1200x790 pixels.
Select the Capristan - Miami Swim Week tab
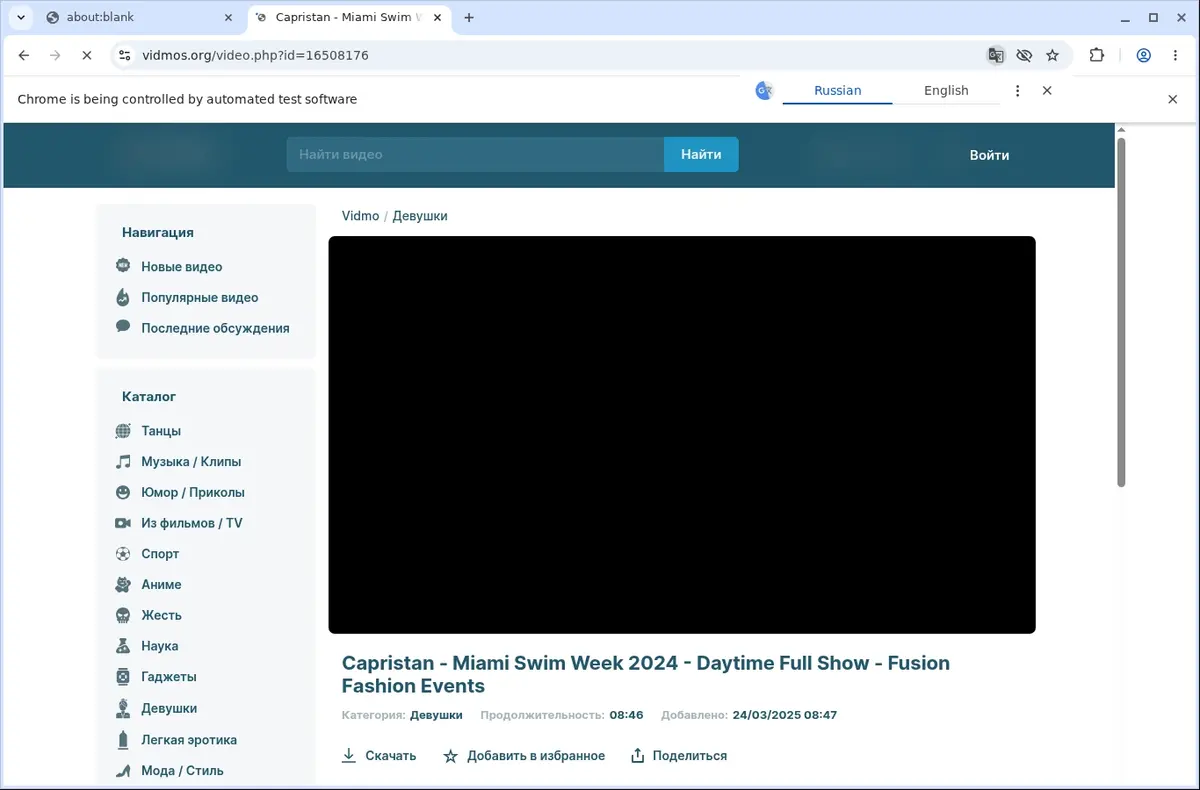point(350,17)
